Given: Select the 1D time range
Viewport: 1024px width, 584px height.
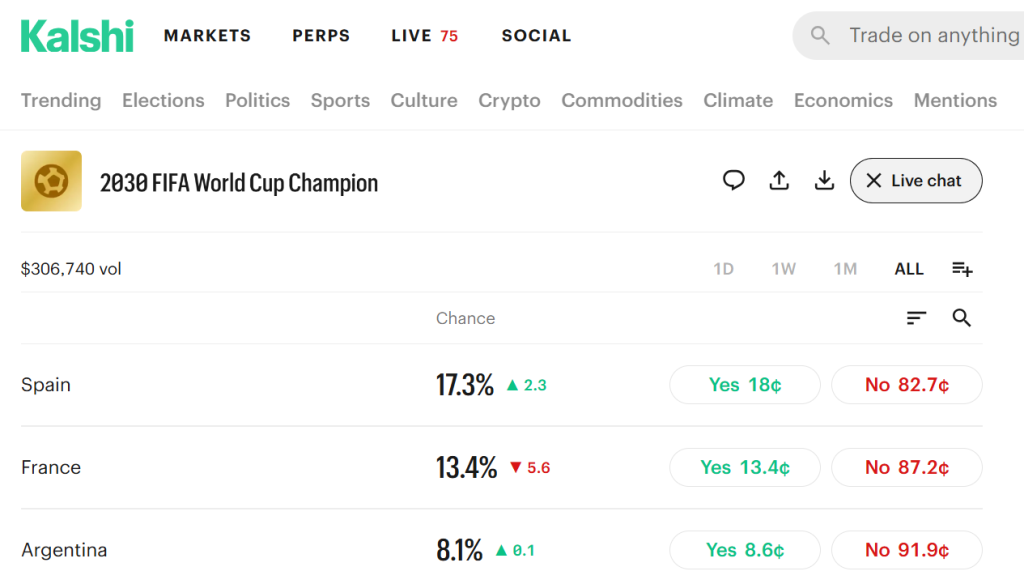Looking at the screenshot, I should click(x=723, y=269).
